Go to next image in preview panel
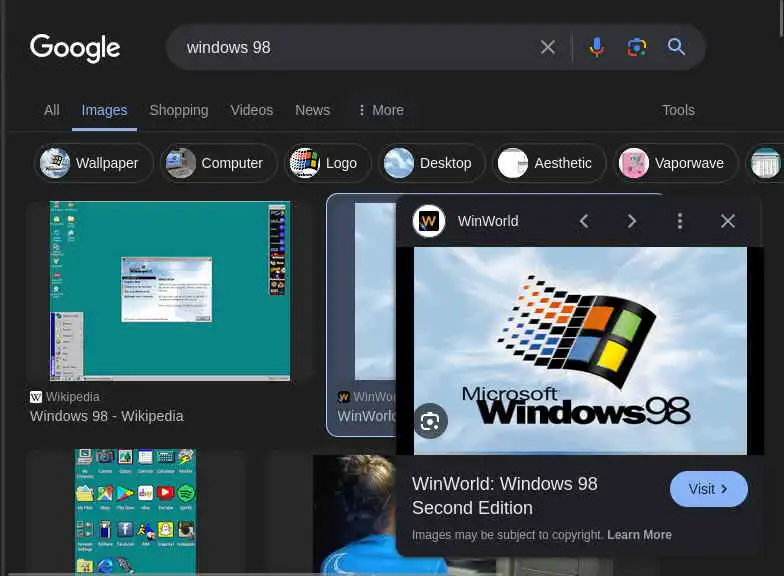Viewport: 784px width, 576px height. click(x=632, y=221)
